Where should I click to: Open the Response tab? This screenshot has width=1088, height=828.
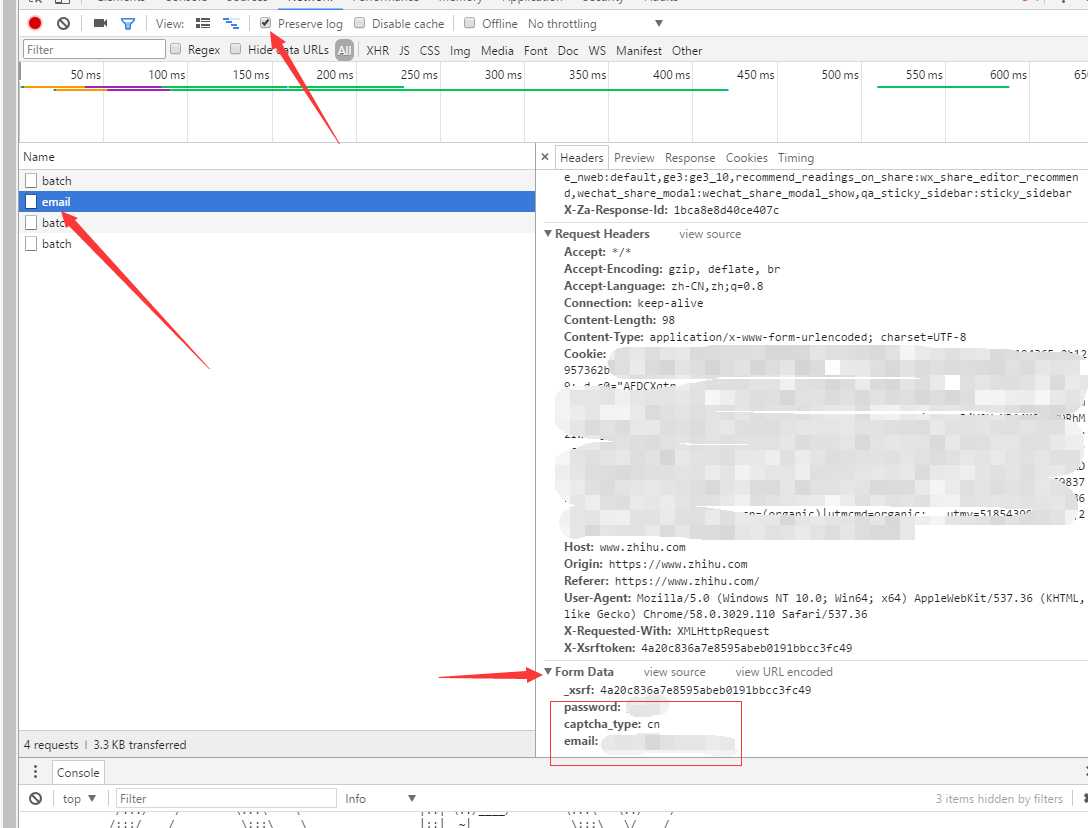(x=690, y=158)
